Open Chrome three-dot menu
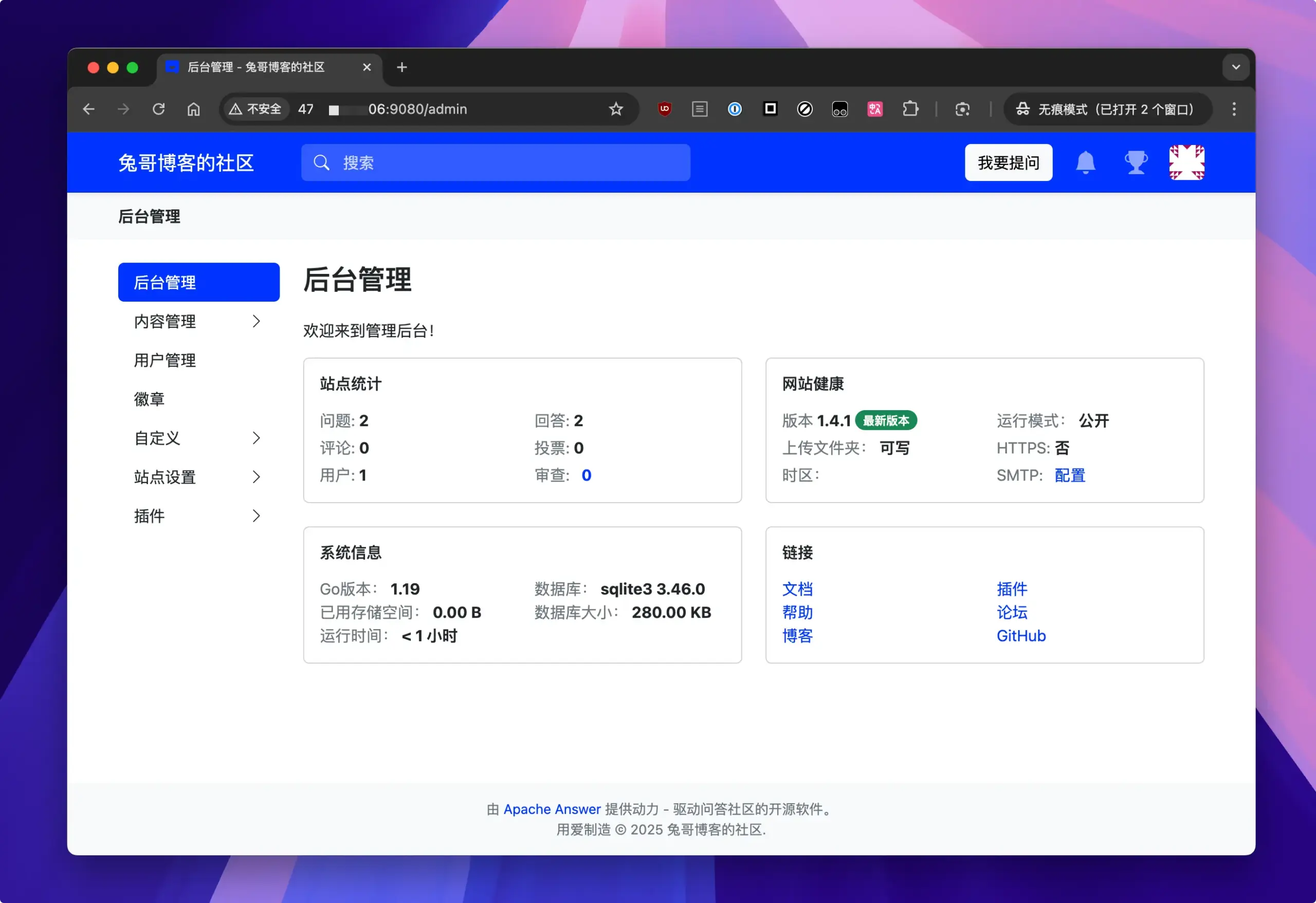Screen dimensions: 1316x903 (x=1234, y=109)
